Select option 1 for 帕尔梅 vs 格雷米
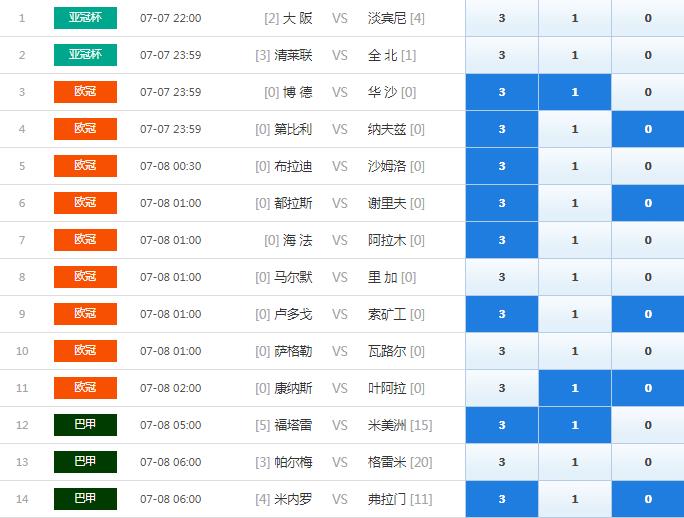This screenshot has height=518, width=684. (x=575, y=462)
